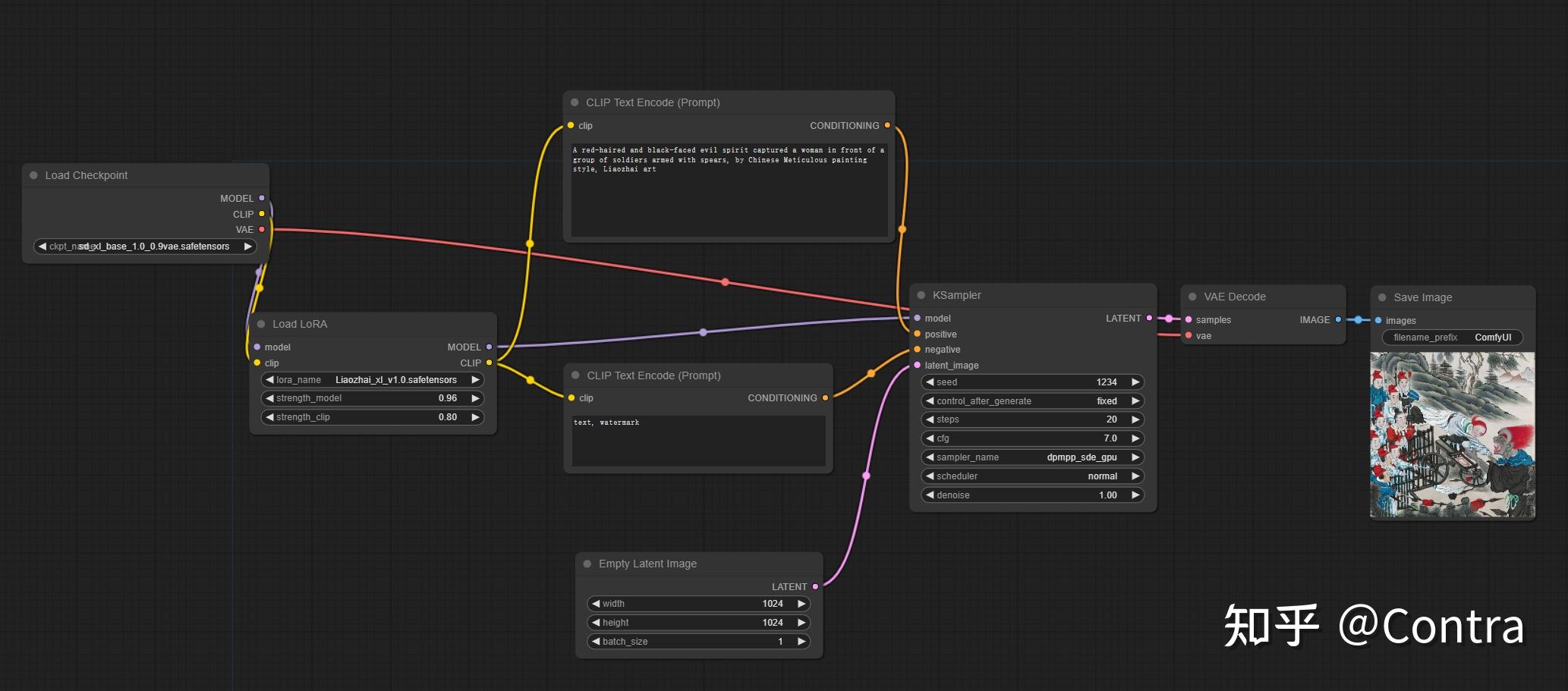Click the MODEL output dot on Load LoRA

[490, 347]
